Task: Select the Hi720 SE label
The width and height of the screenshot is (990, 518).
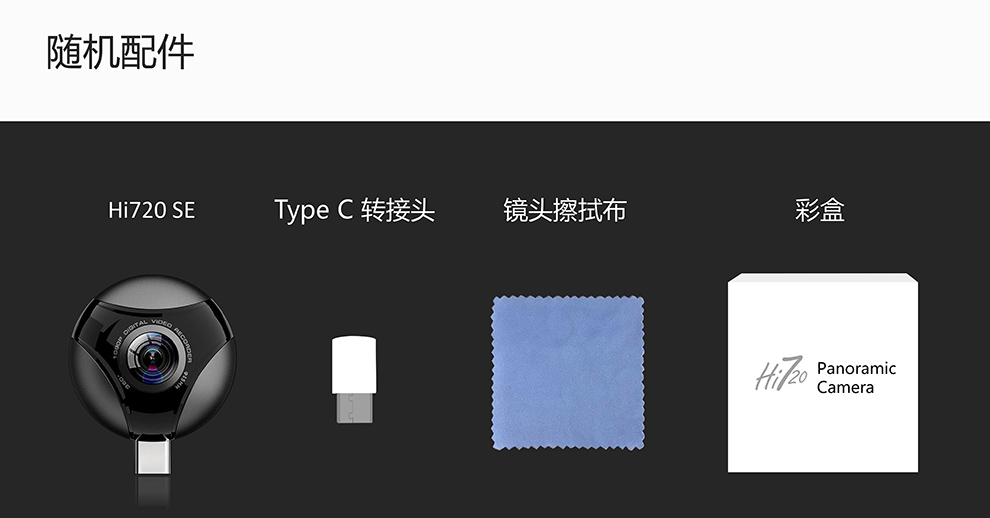Action: click(152, 210)
